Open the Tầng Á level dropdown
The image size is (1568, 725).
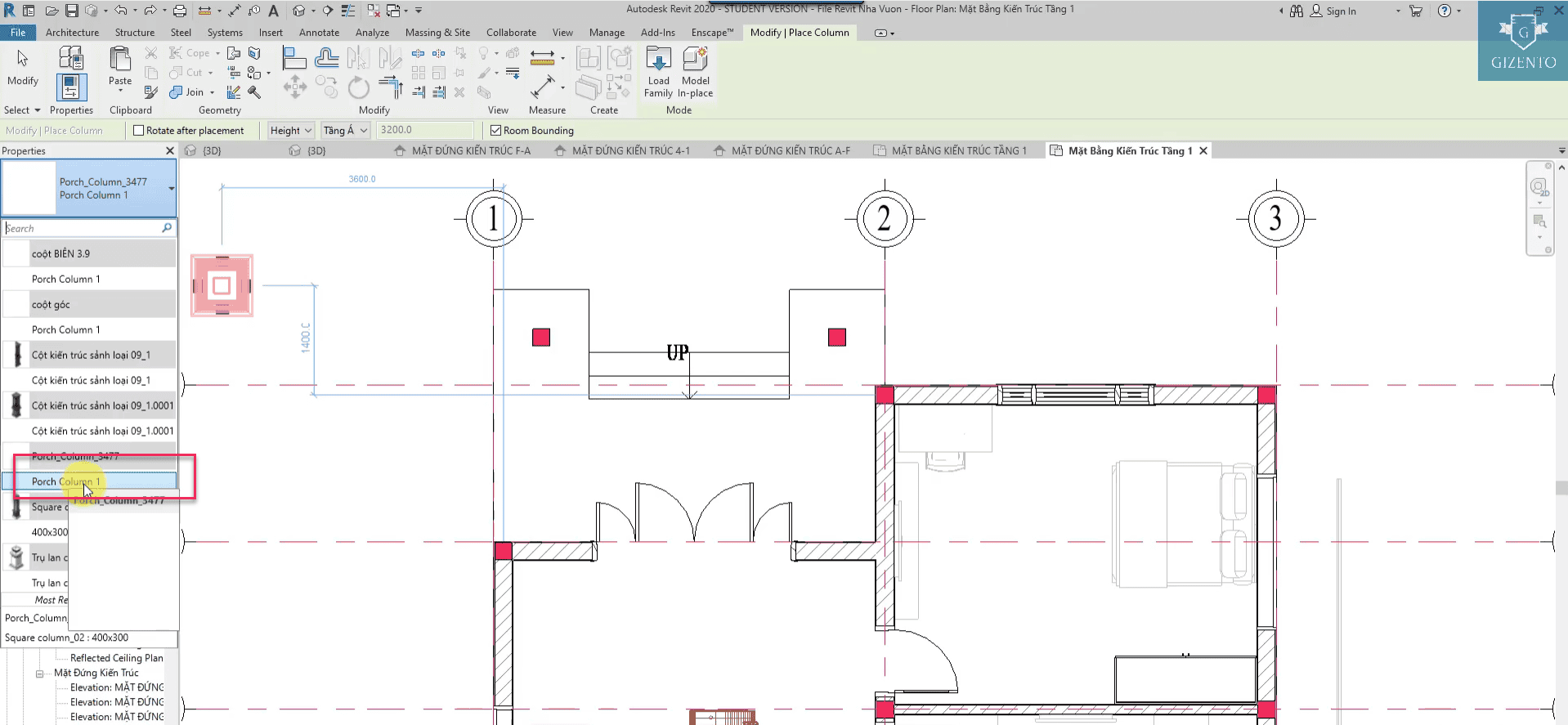345,130
